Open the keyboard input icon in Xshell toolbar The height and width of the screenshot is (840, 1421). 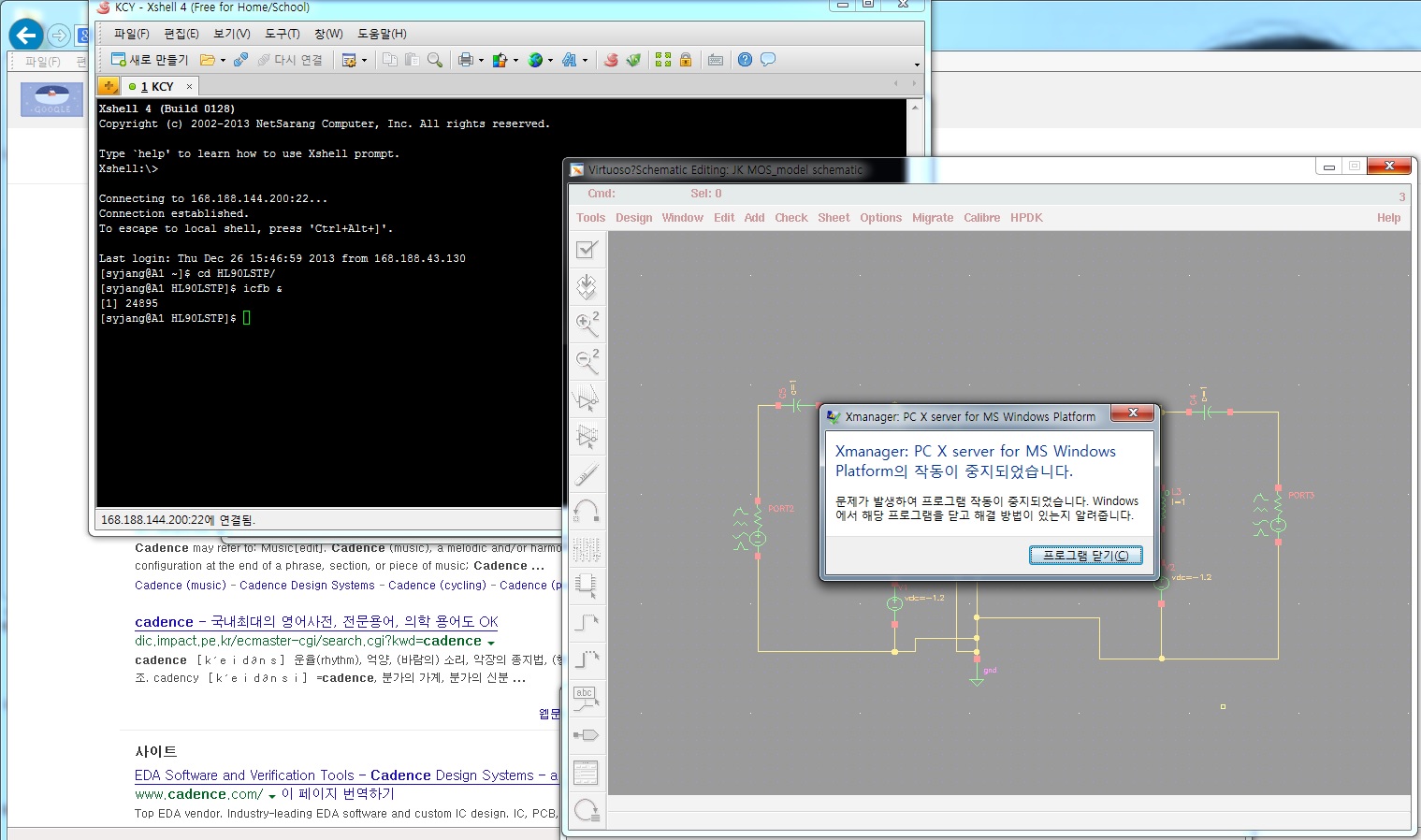coord(715,60)
